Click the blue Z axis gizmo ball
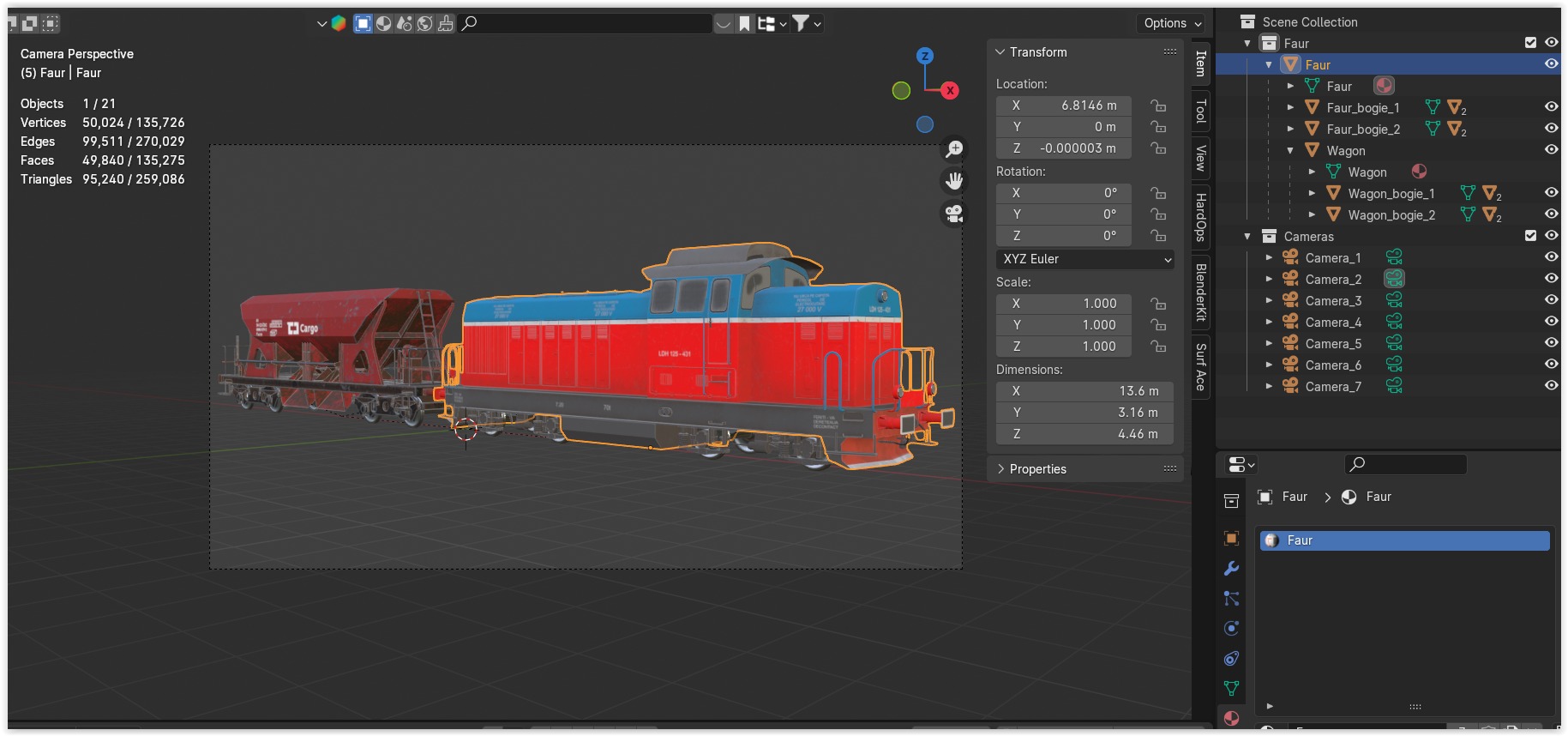 (924, 57)
